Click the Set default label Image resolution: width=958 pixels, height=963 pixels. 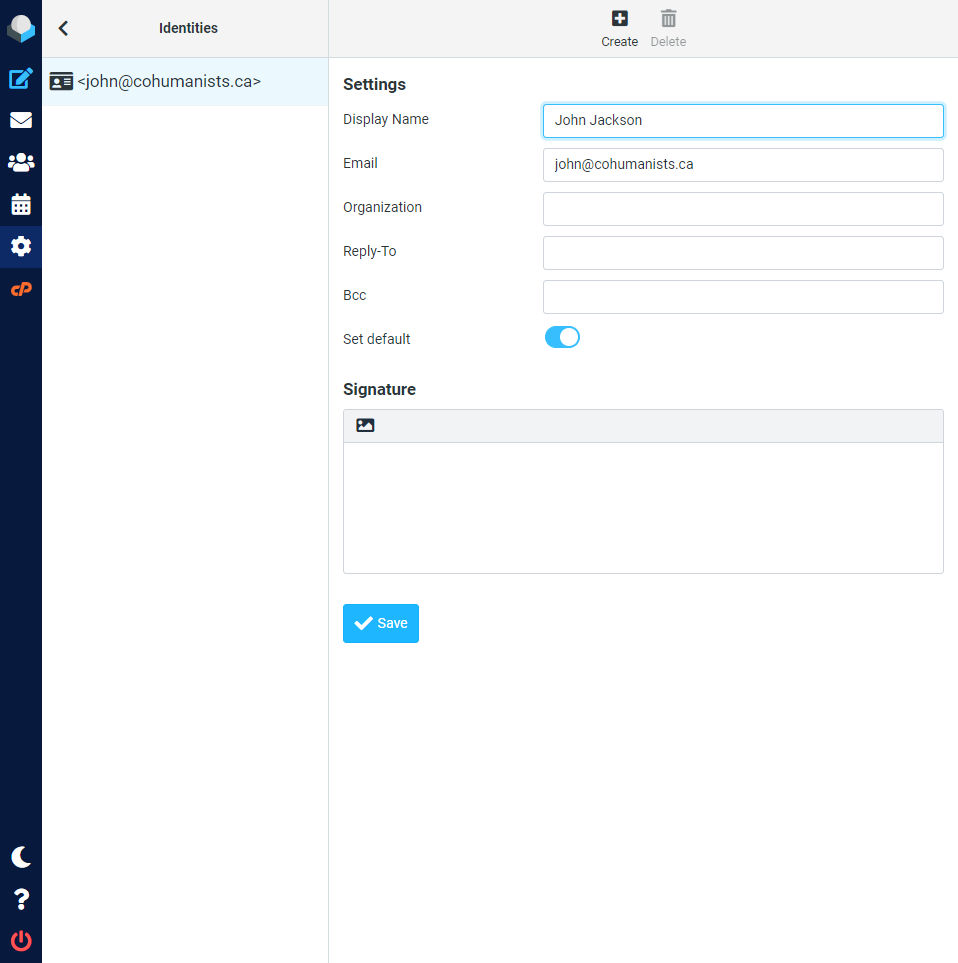pos(376,339)
